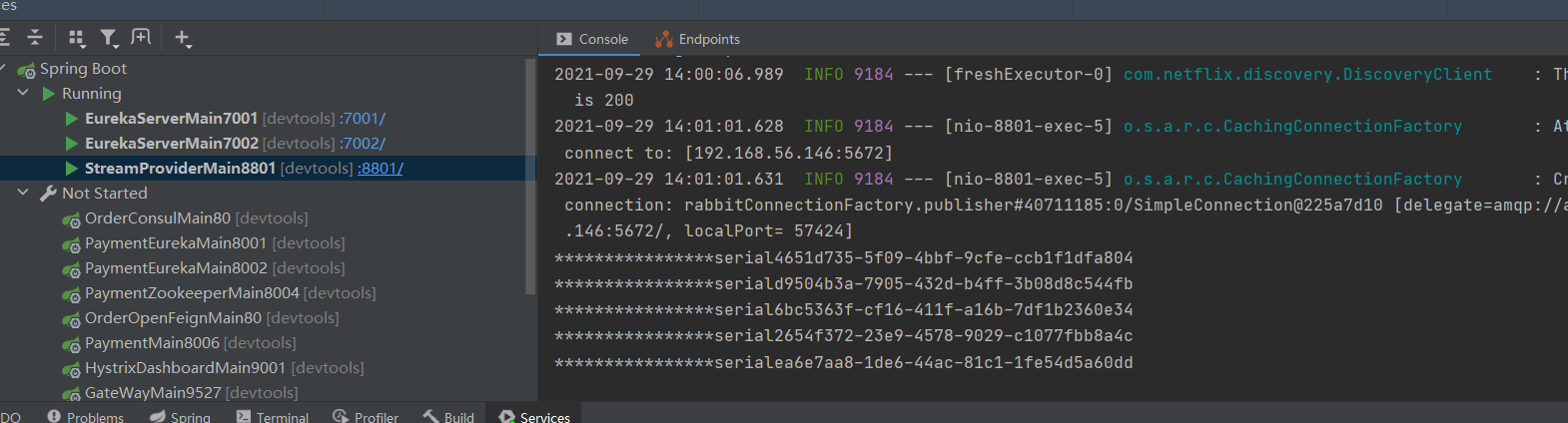1568x423 pixels.
Task: Select EurekaServerMain7002 in the services tree
Action: pos(171,144)
